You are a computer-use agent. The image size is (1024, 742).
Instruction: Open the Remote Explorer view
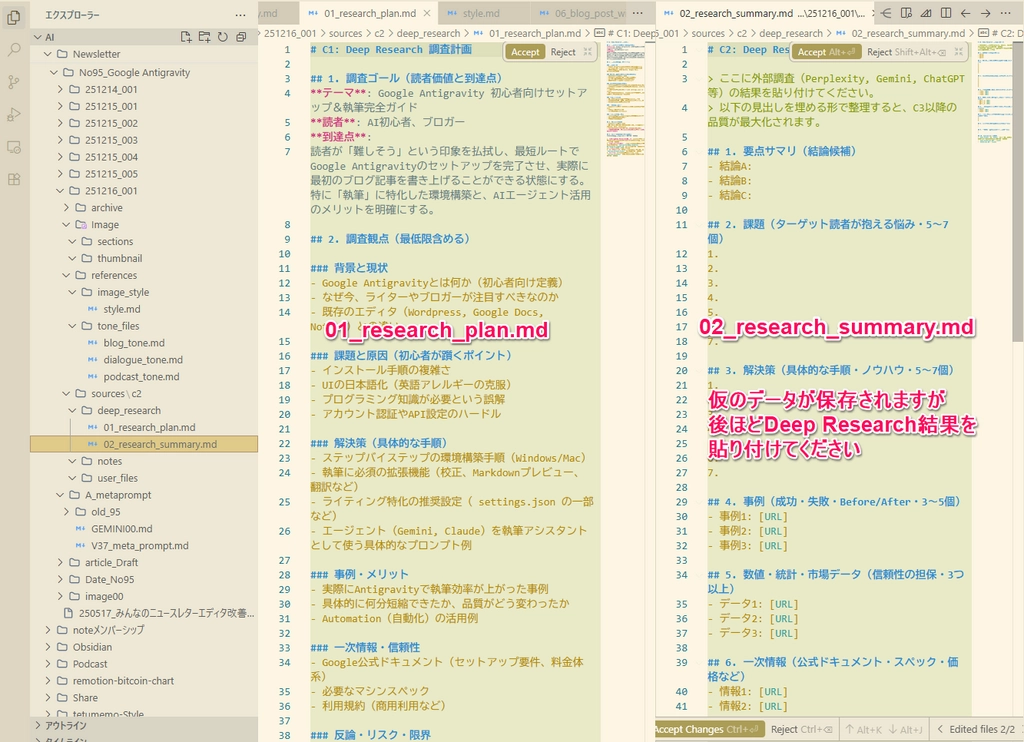(x=14, y=148)
